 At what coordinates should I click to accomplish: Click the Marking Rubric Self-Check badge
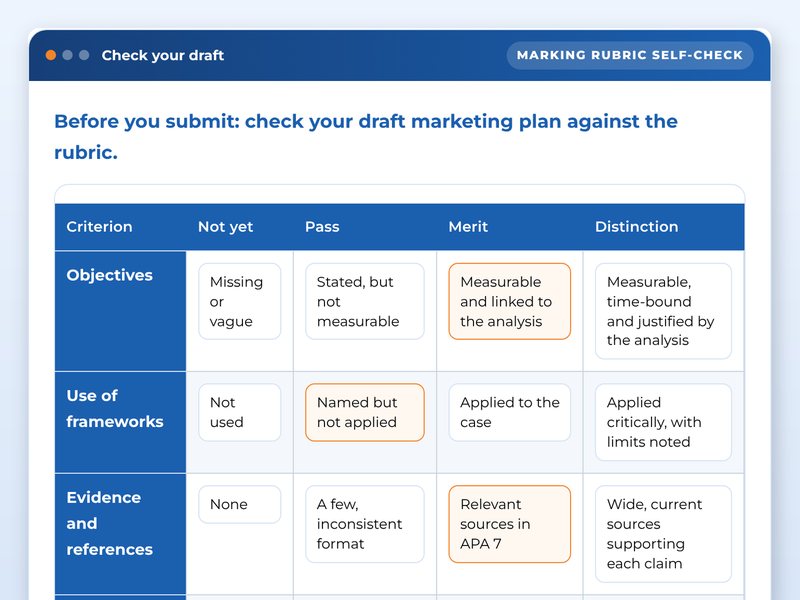coord(630,55)
